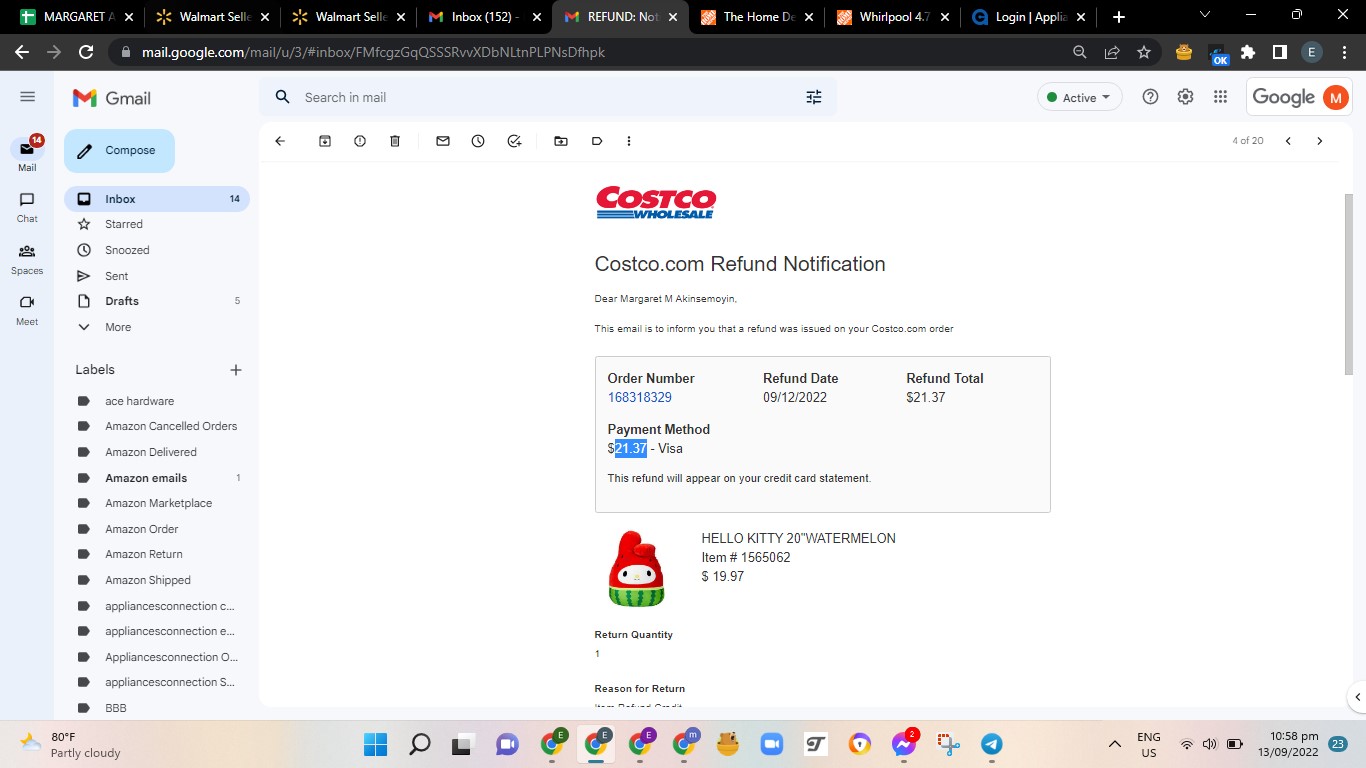Screen dimensions: 1366x768
Task: Go to the newer email arrow
Action: pyautogui.click(x=1288, y=141)
